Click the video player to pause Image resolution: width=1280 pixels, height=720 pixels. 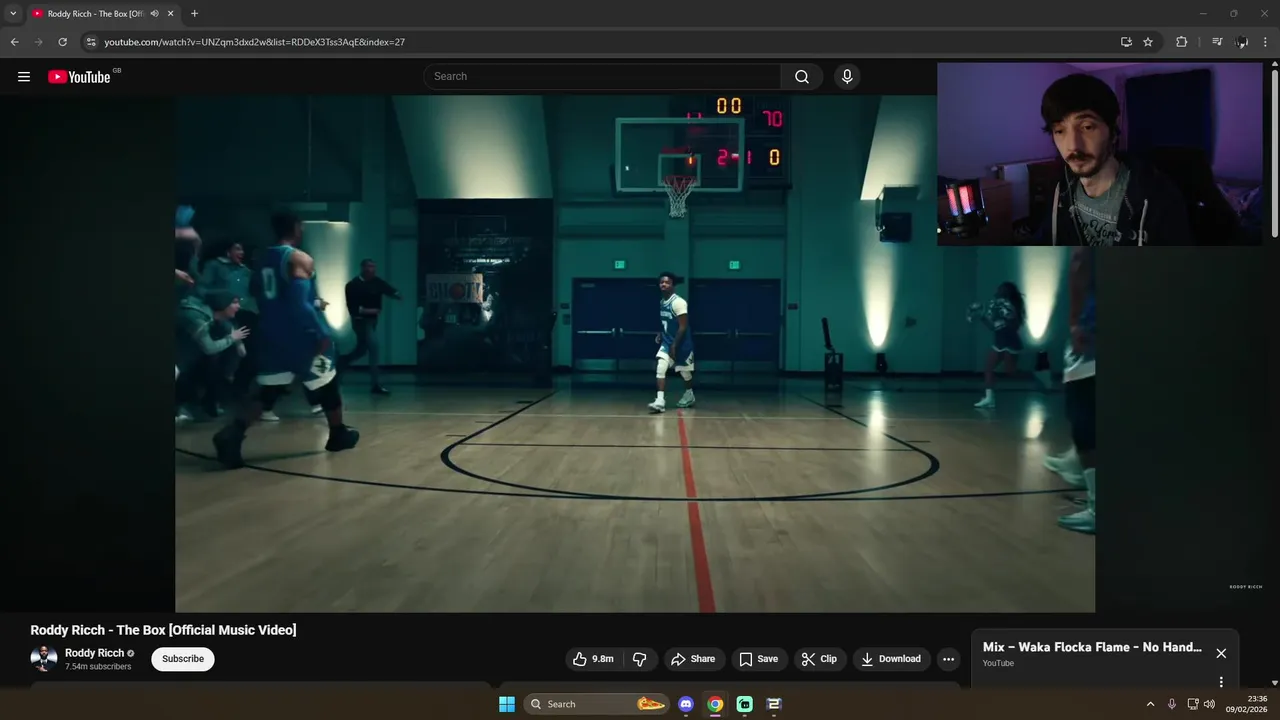[635, 353]
